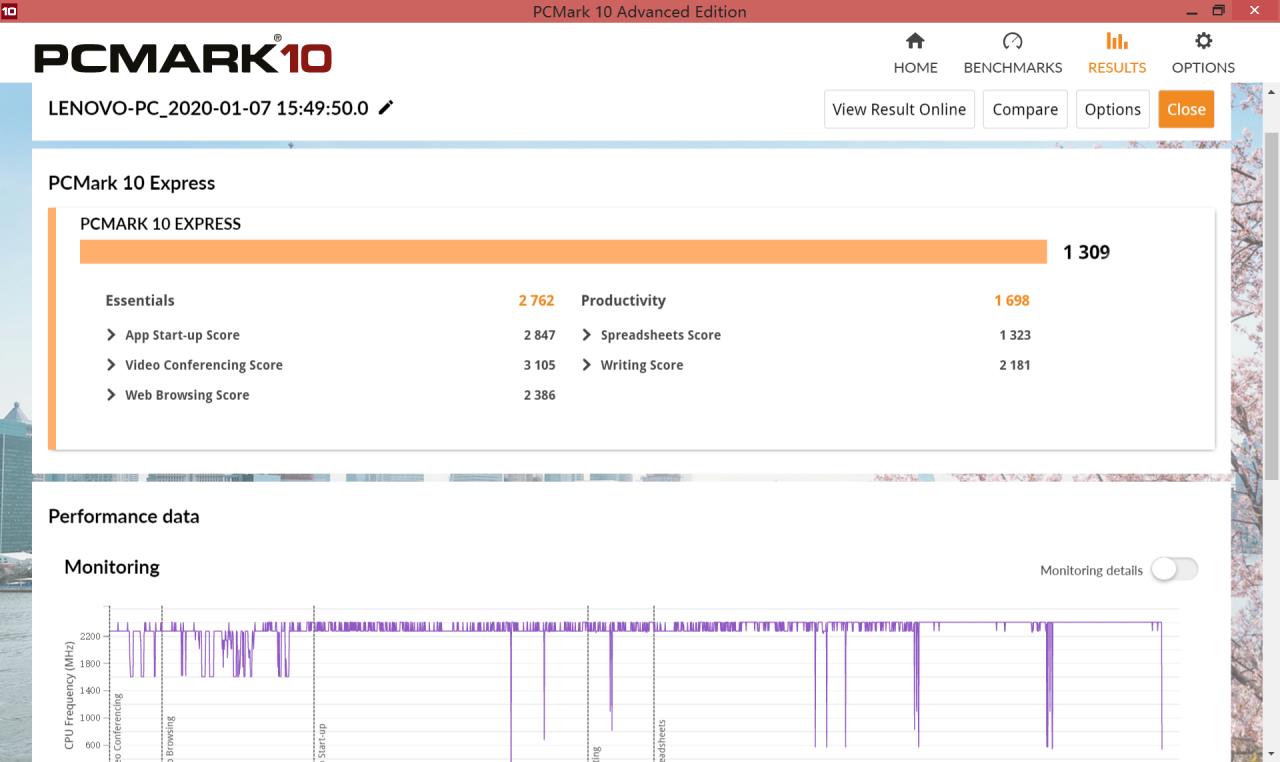Click the Essentials heading

[x=140, y=300]
